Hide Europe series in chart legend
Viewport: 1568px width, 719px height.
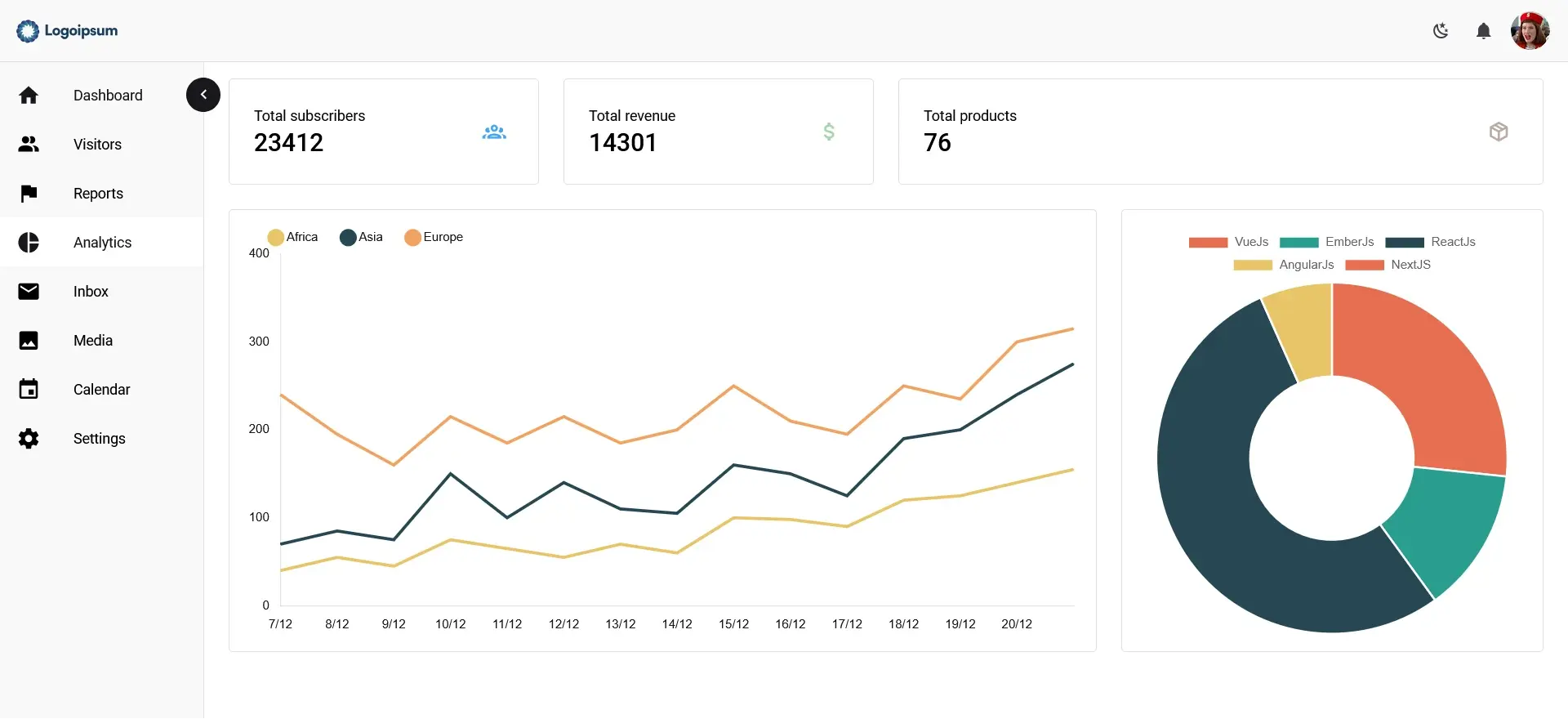click(434, 237)
